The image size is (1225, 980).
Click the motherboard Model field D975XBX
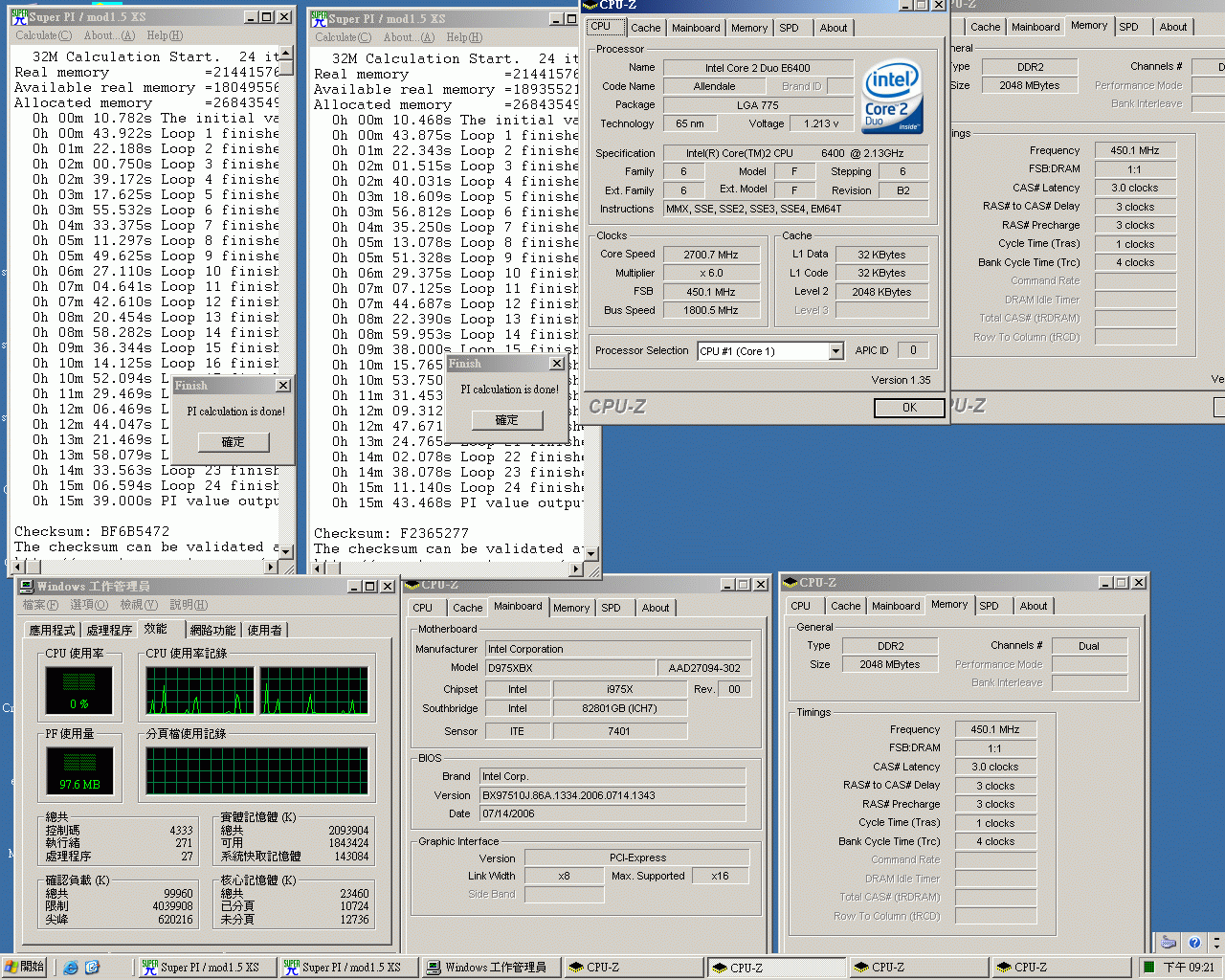[570, 668]
